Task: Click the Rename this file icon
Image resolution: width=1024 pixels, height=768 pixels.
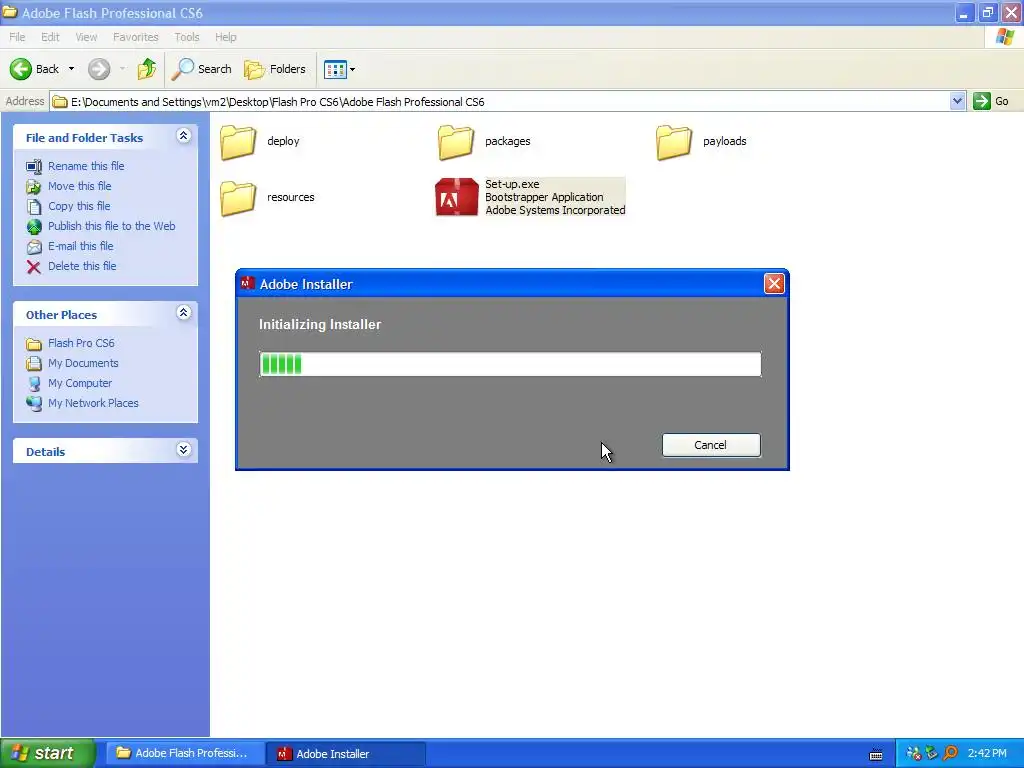Action: 34,167
